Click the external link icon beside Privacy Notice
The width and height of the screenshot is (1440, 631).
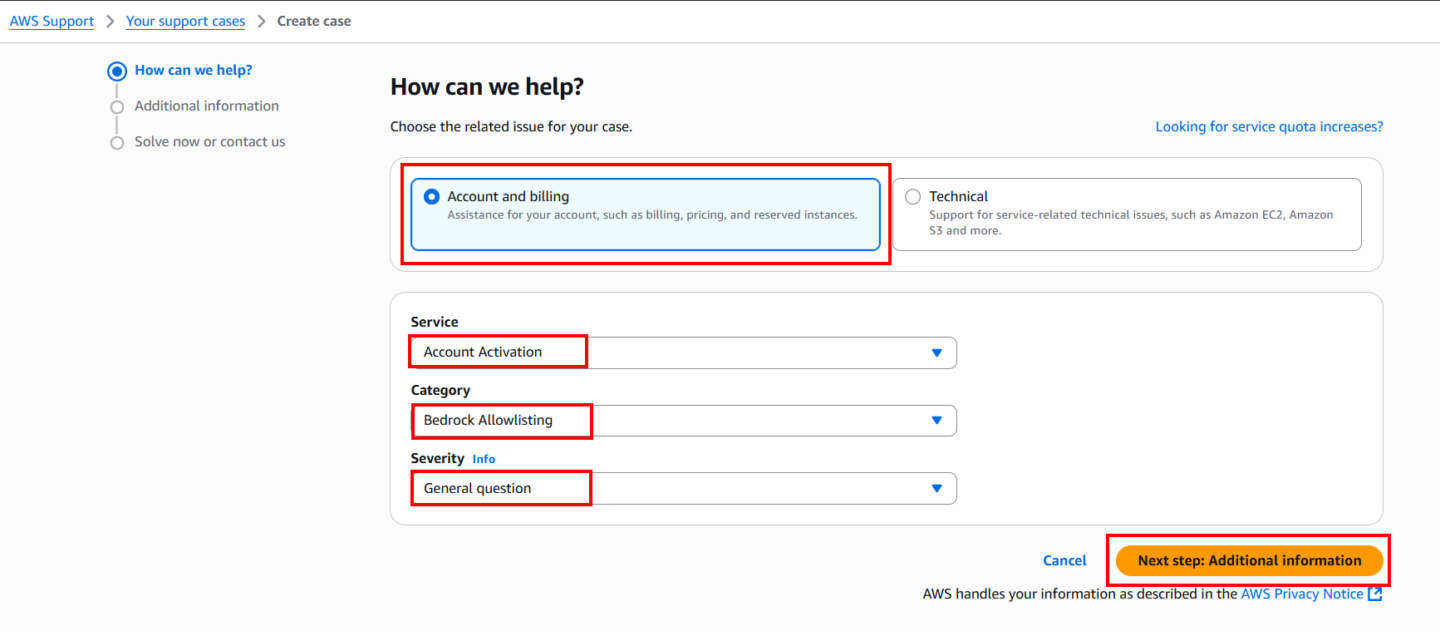[x=1375, y=594]
